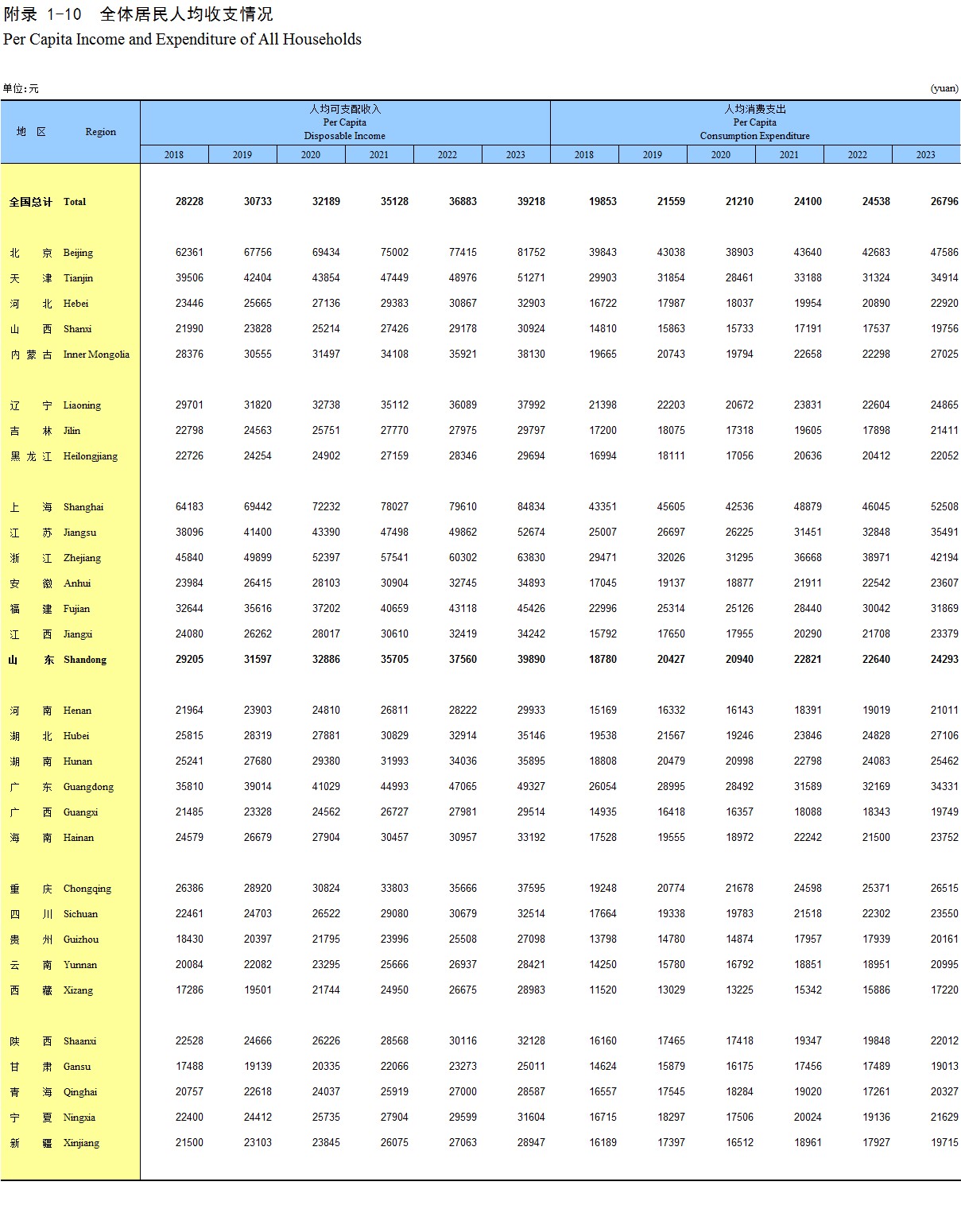This screenshot has height=1232, width=961.
Task: Click the 'Beijing' row label
Action: click(78, 253)
